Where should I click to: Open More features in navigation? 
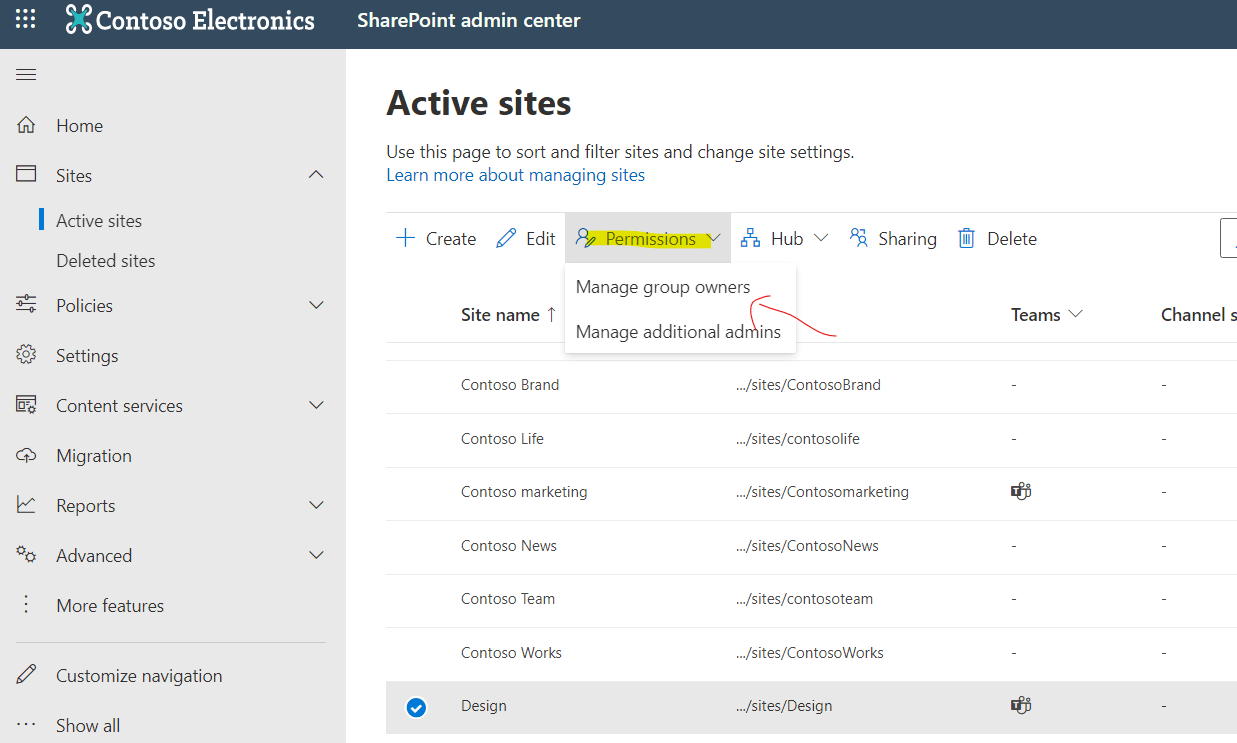tap(110, 605)
